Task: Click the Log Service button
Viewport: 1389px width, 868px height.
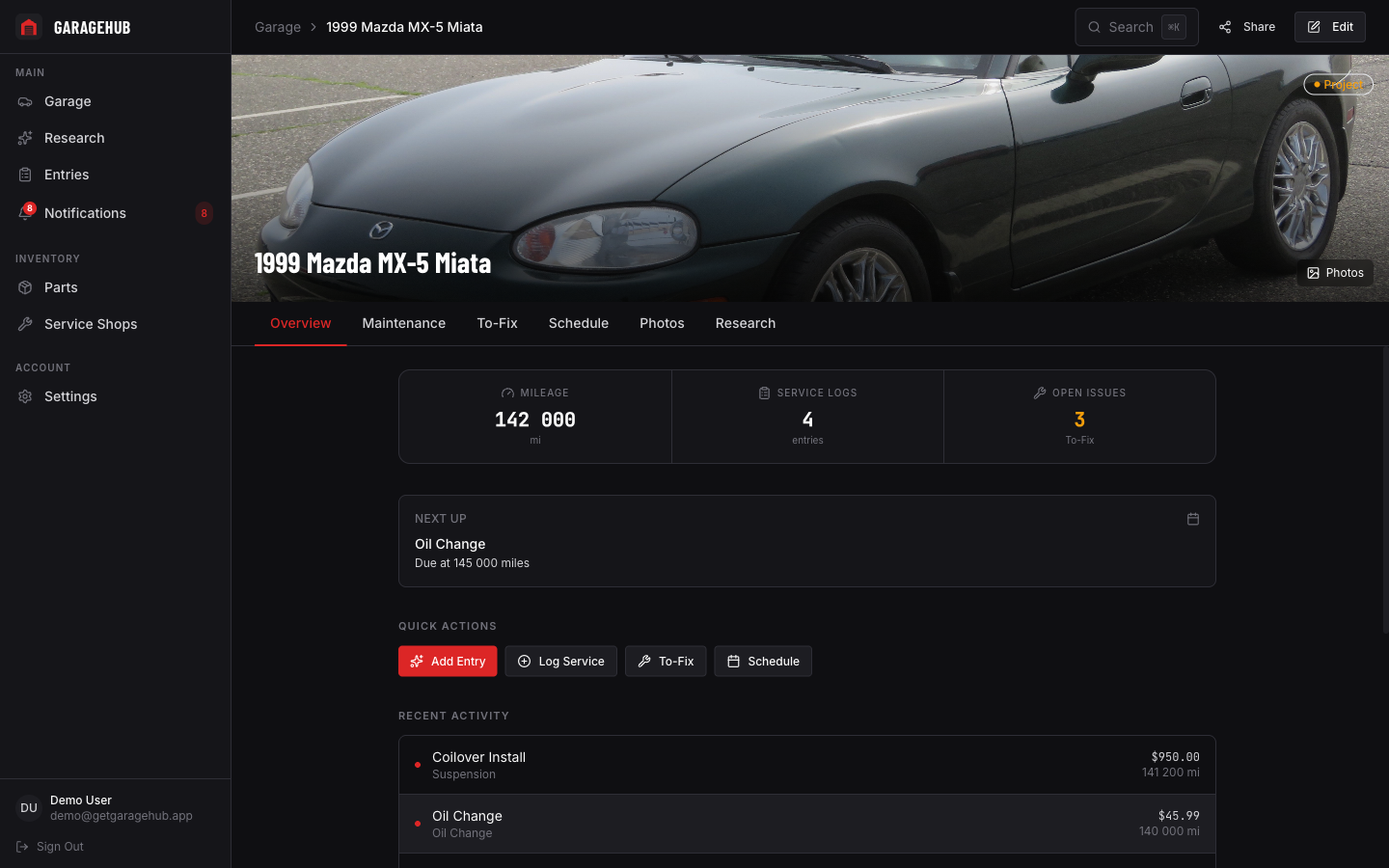Action: coord(561,662)
